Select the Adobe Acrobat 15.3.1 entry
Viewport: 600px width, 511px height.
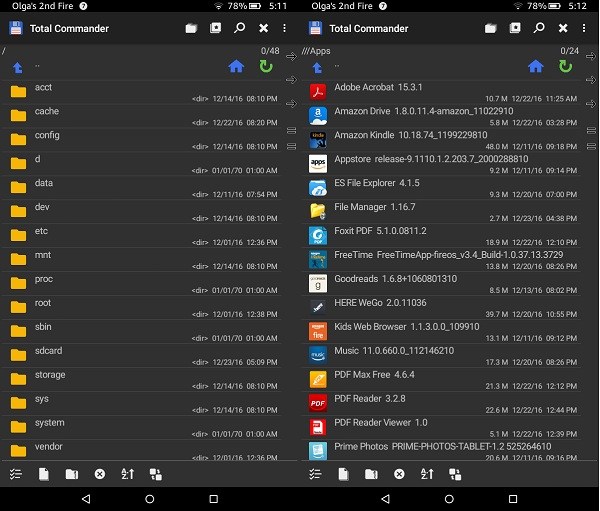pyautogui.click(x=442, y=92)
